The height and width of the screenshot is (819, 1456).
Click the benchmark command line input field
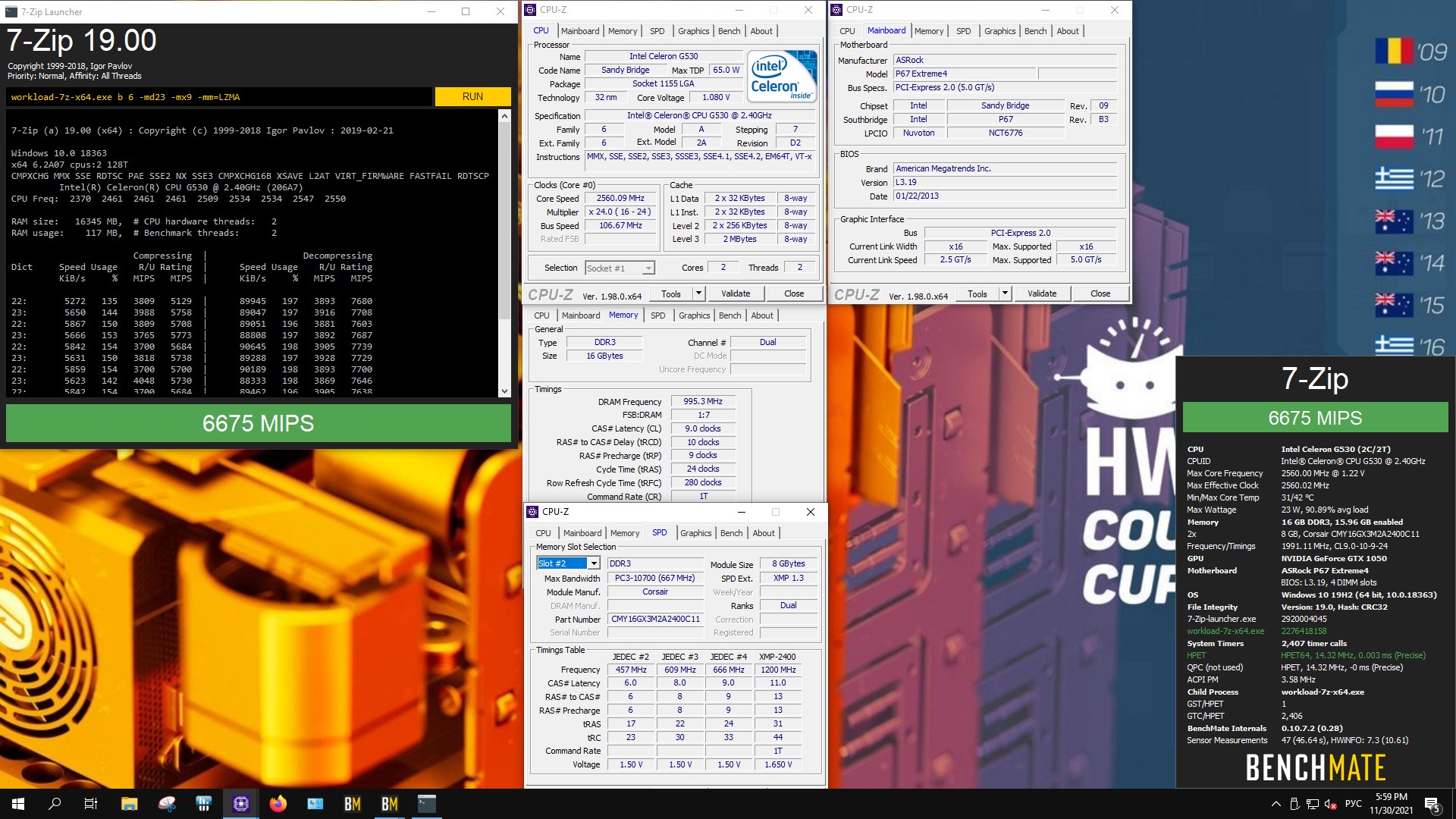[220, 97]
